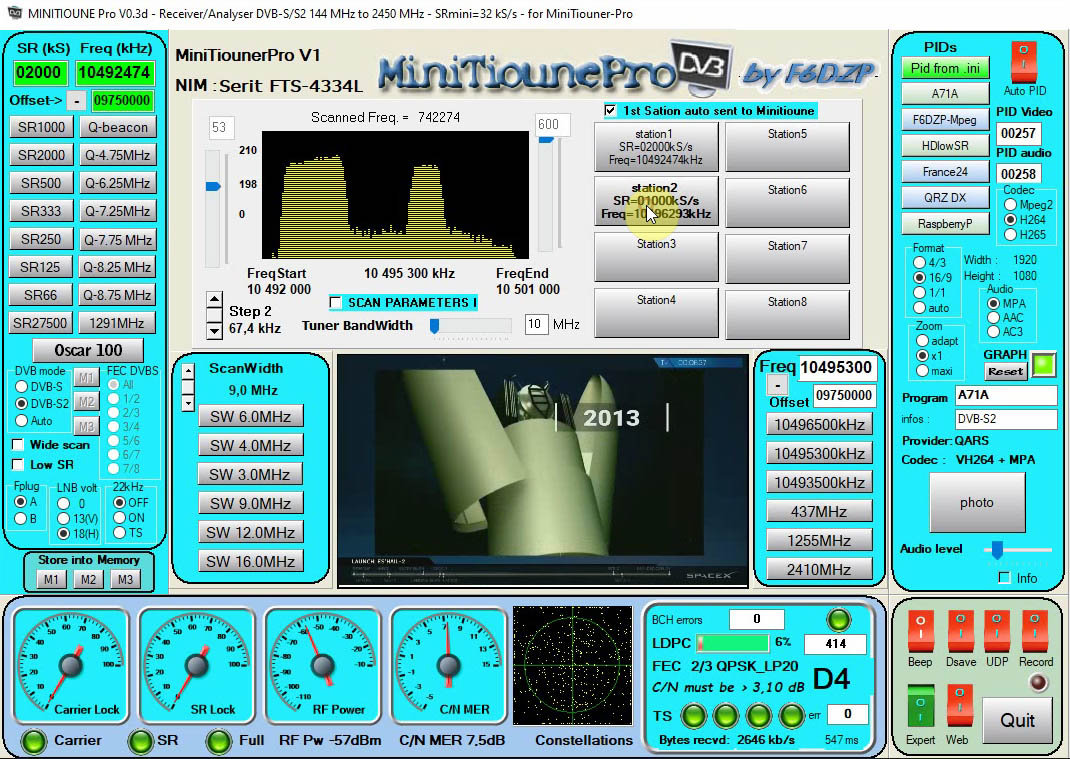Click the Freq 10495300 input field
The width and height of the screenshot is (1070, 759).
coord(837,368)
